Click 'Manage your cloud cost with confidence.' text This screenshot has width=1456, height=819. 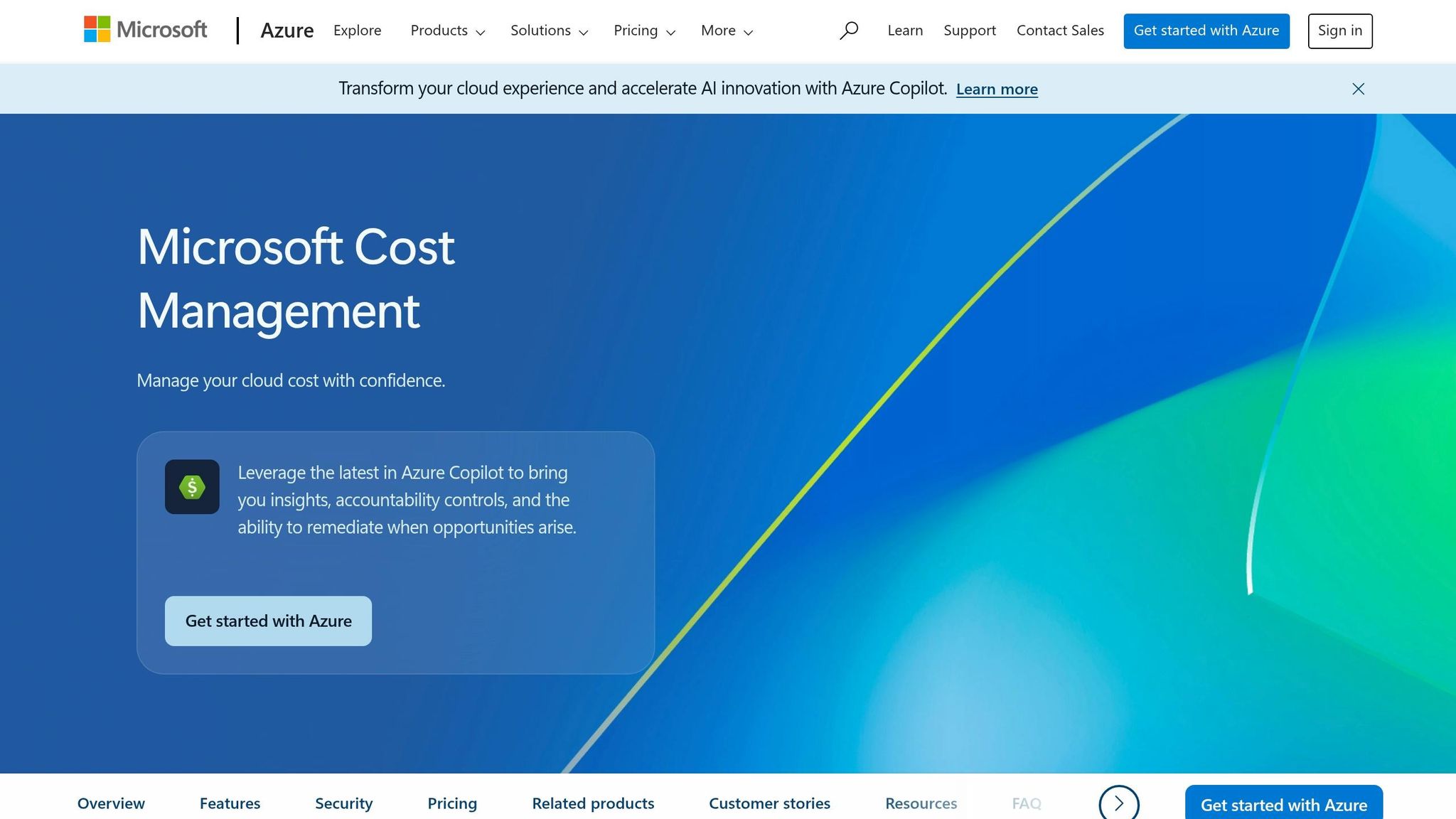pos(291,380)
